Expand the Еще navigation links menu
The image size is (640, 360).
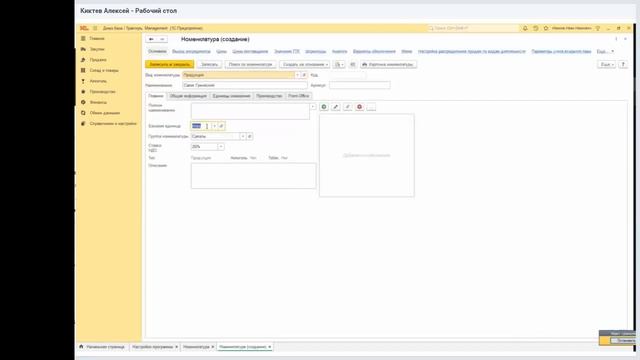[605, 51]
